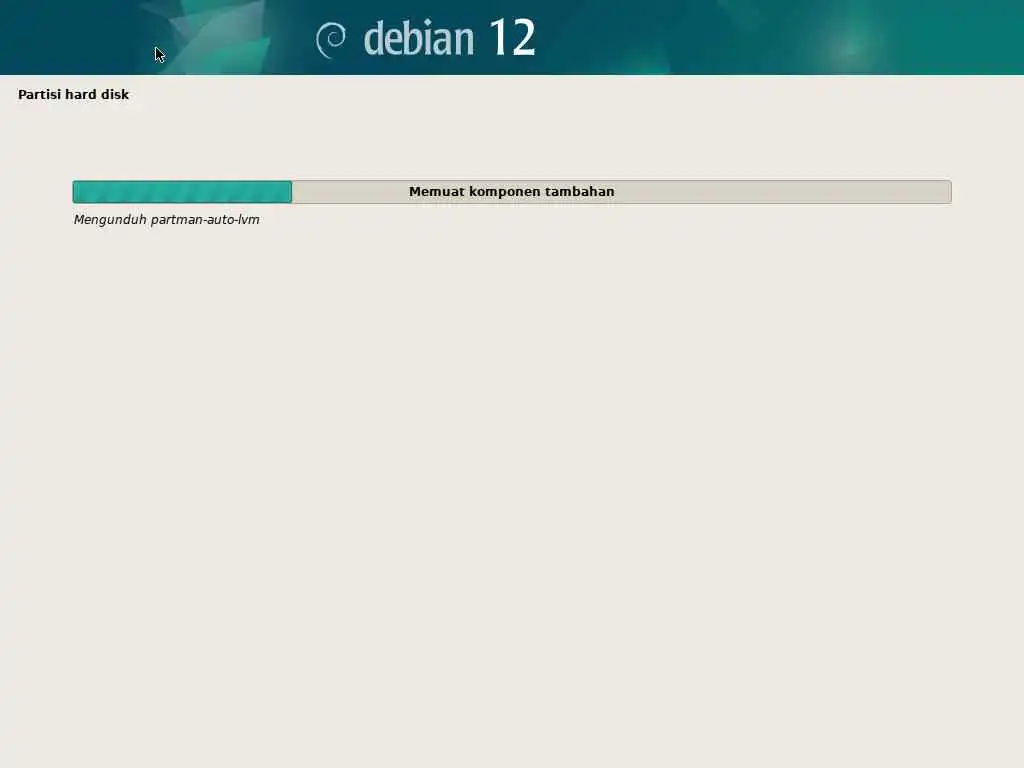Click the 'debian 12' banner title
Viewport: 1024px width, 768px height.
(x=449, y=38)
